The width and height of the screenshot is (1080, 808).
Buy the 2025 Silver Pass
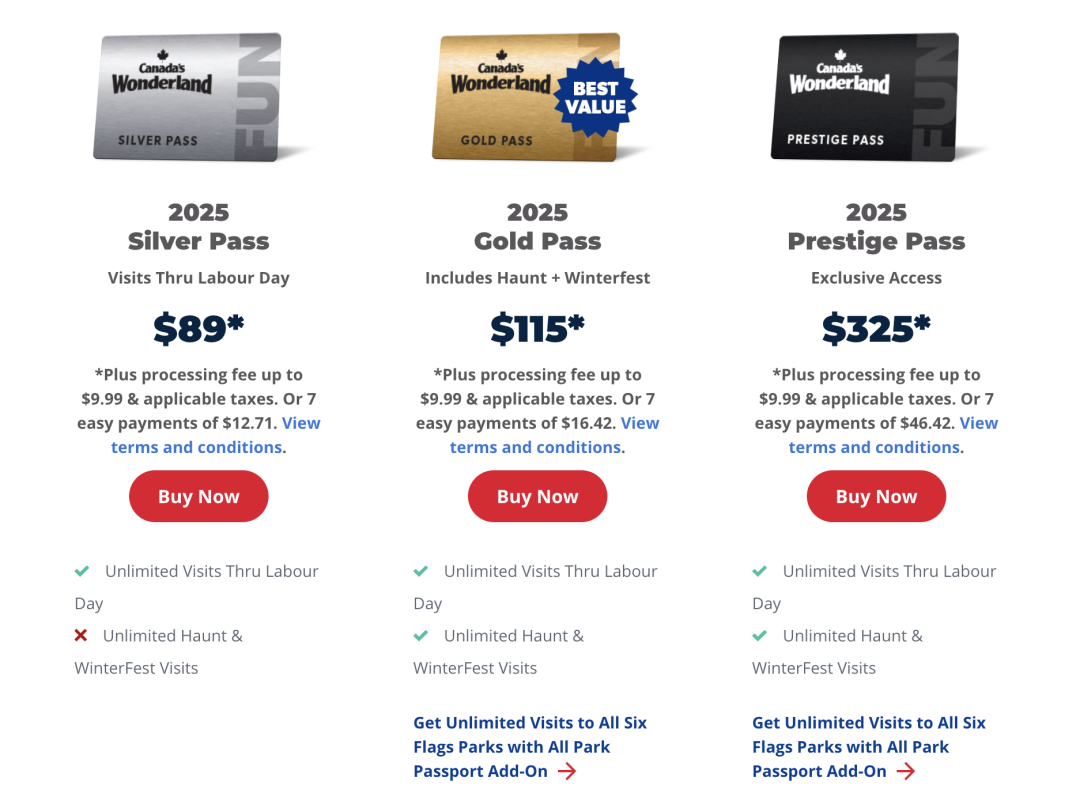198,496
